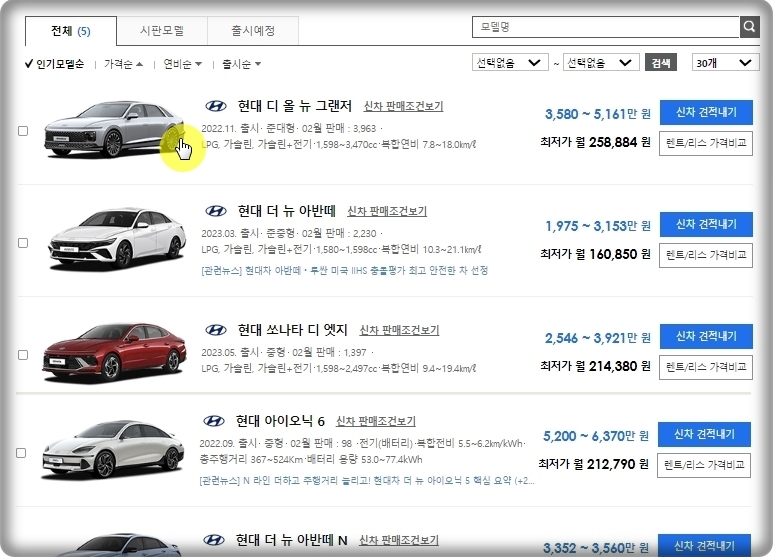This screenshot has width=773, height=557.
Task: Switch to the 시판모델 tab
Action: coord(162,31)
